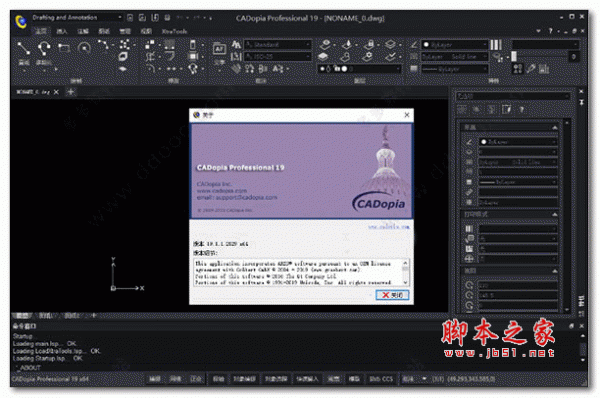Toggle the Polar status bar button
Screen dimensions: 600x398
click(218, 379)
